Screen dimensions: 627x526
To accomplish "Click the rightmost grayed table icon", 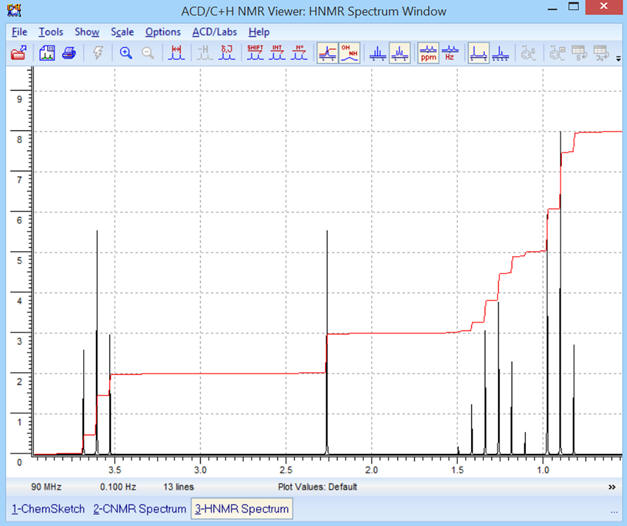I will [601, 53].
